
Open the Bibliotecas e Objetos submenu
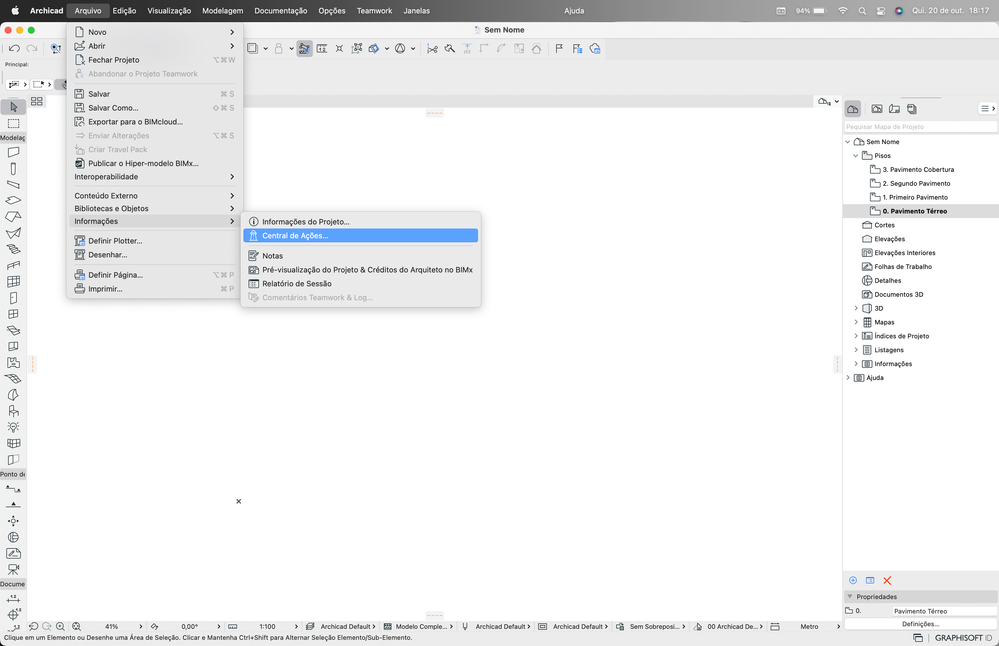click(154, 208)
